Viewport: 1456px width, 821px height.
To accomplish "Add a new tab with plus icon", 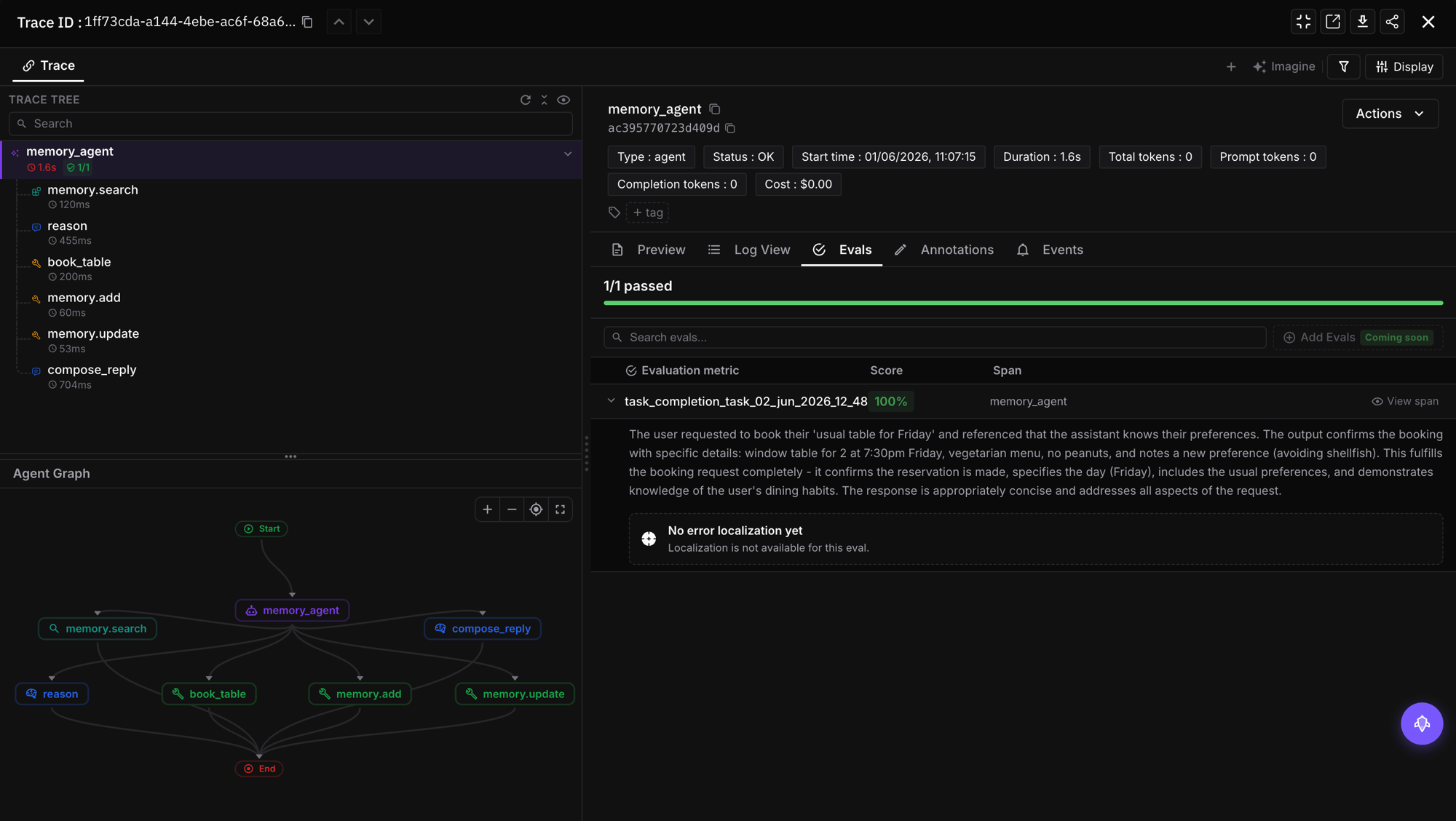I will click(1231, 67).
